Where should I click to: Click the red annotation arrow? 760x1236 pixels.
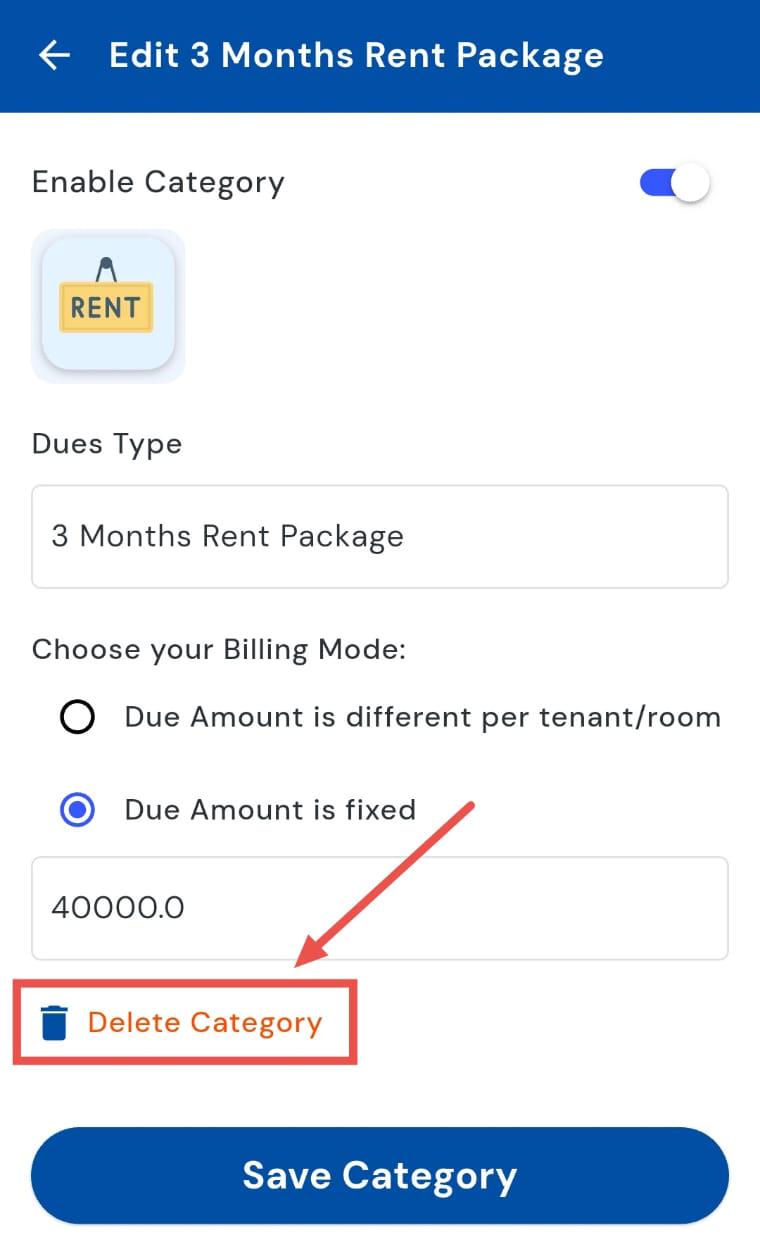pyautogui.click(x=390, y=880)
